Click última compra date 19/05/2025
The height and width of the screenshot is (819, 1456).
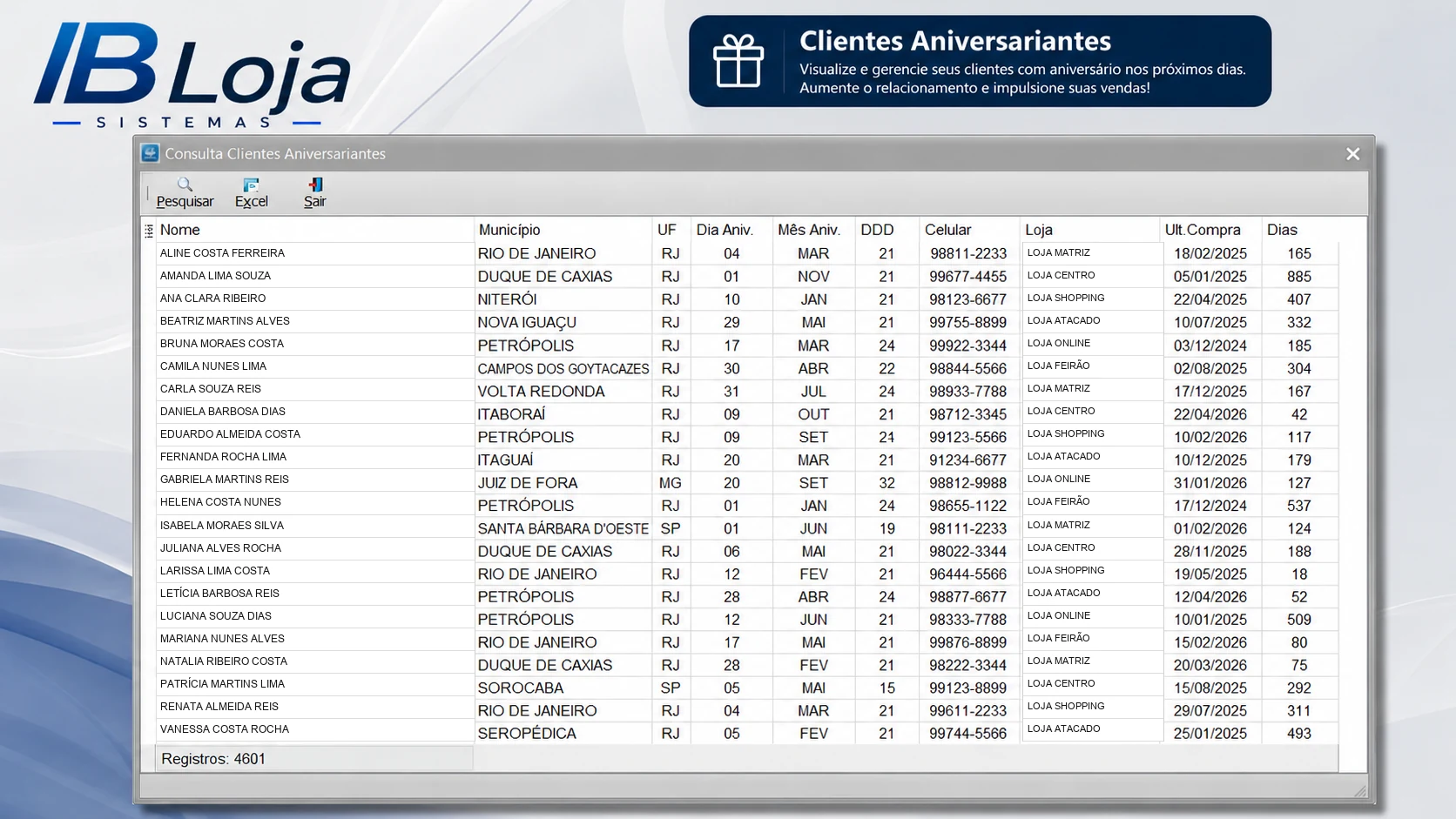click(x=1210, y=574)
